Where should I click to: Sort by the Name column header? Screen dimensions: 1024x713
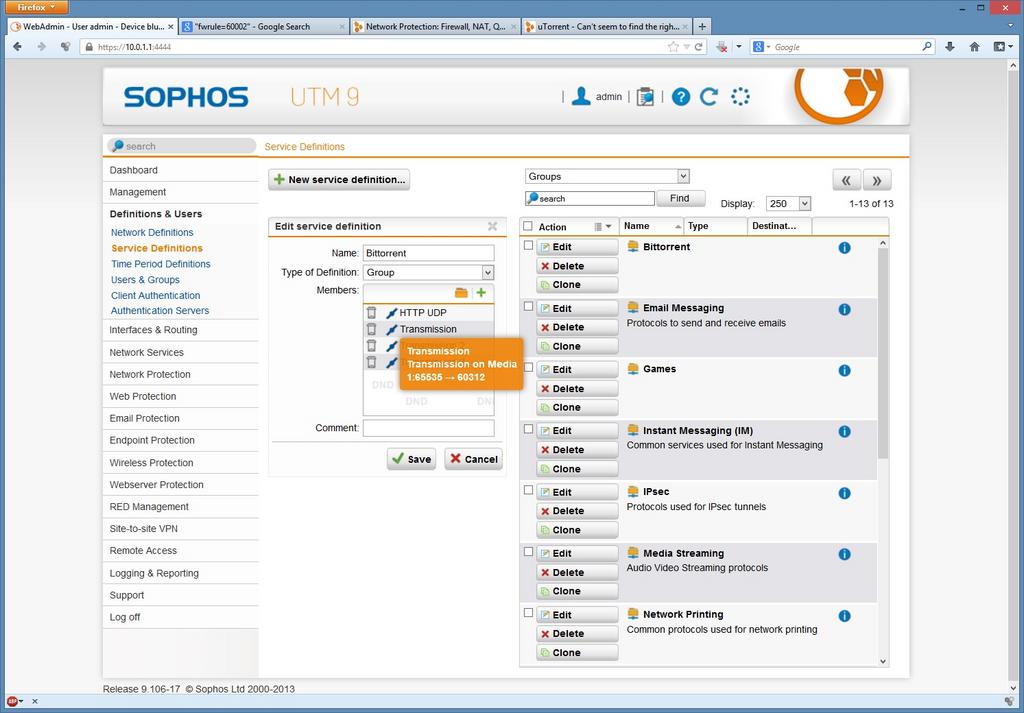point(651,226)
